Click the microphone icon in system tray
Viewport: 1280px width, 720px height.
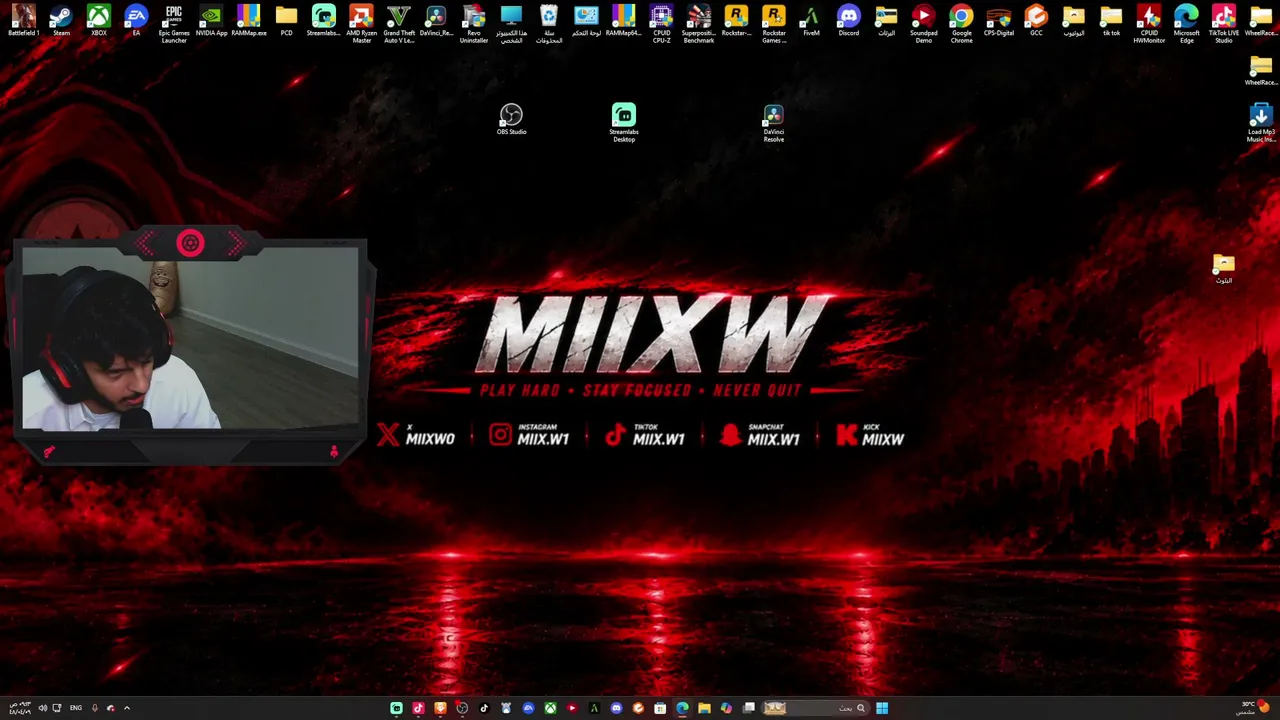click(x=95, y=708)
